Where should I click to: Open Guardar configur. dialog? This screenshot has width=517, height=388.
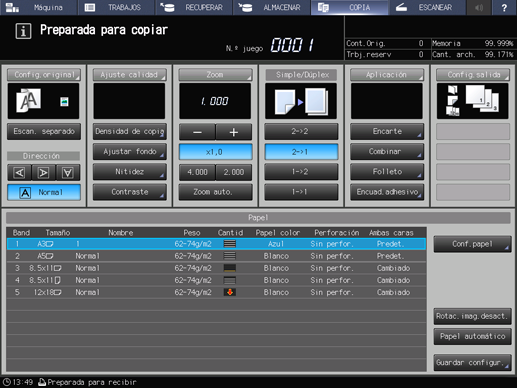point(472,362)
